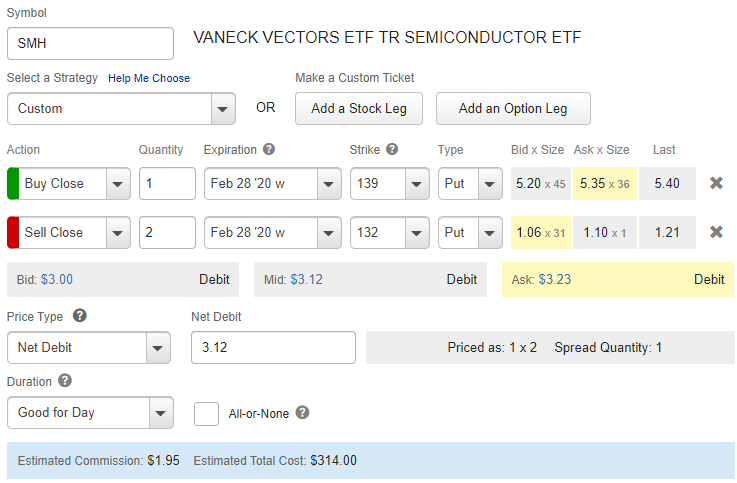
Task: Open help icon next to Expiration
Action: pos(269,150)
